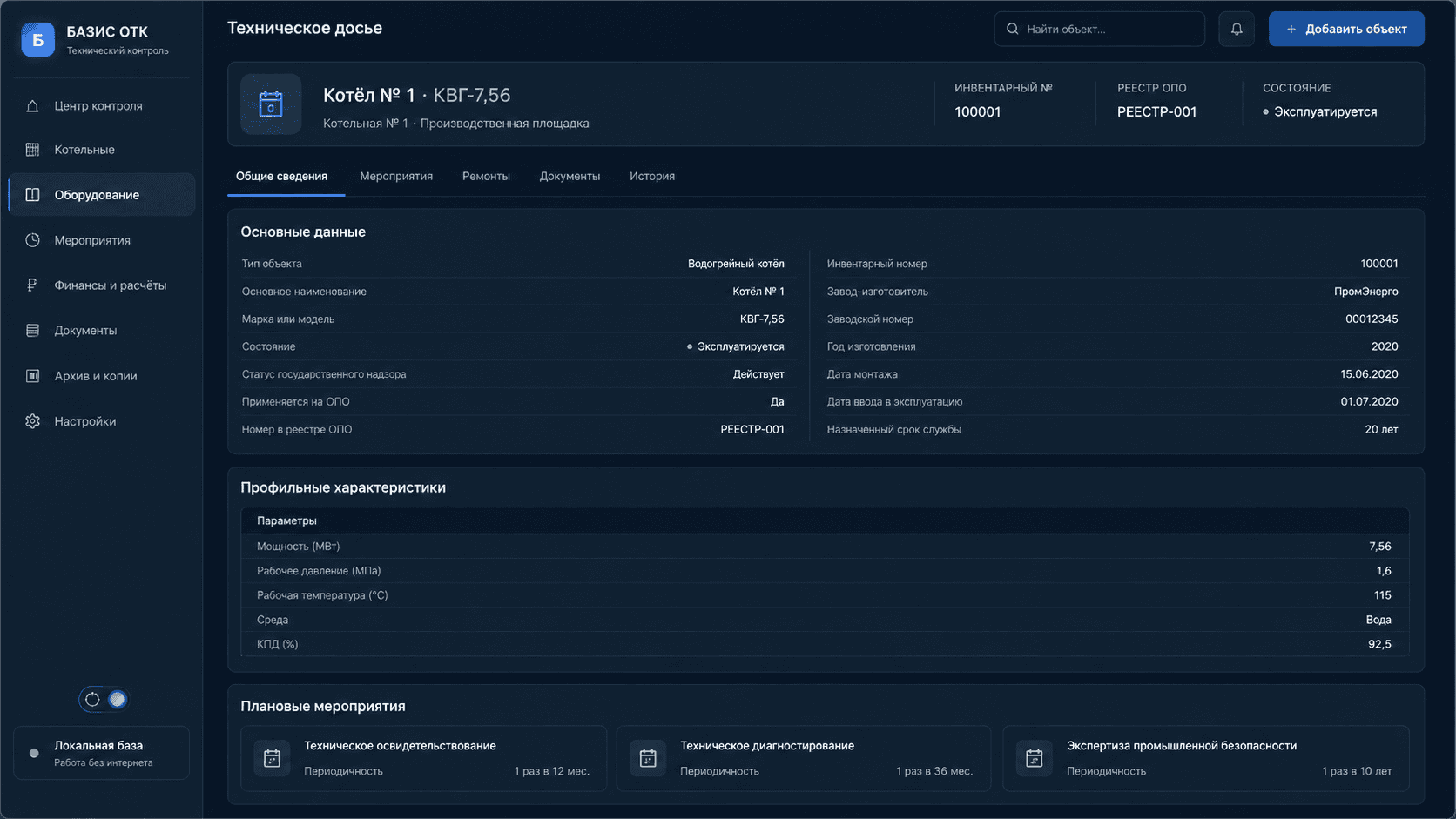1456x819 pixels.
Task: Click the ПромЭнерго manufacturer value
Action: click(1366, 292)
